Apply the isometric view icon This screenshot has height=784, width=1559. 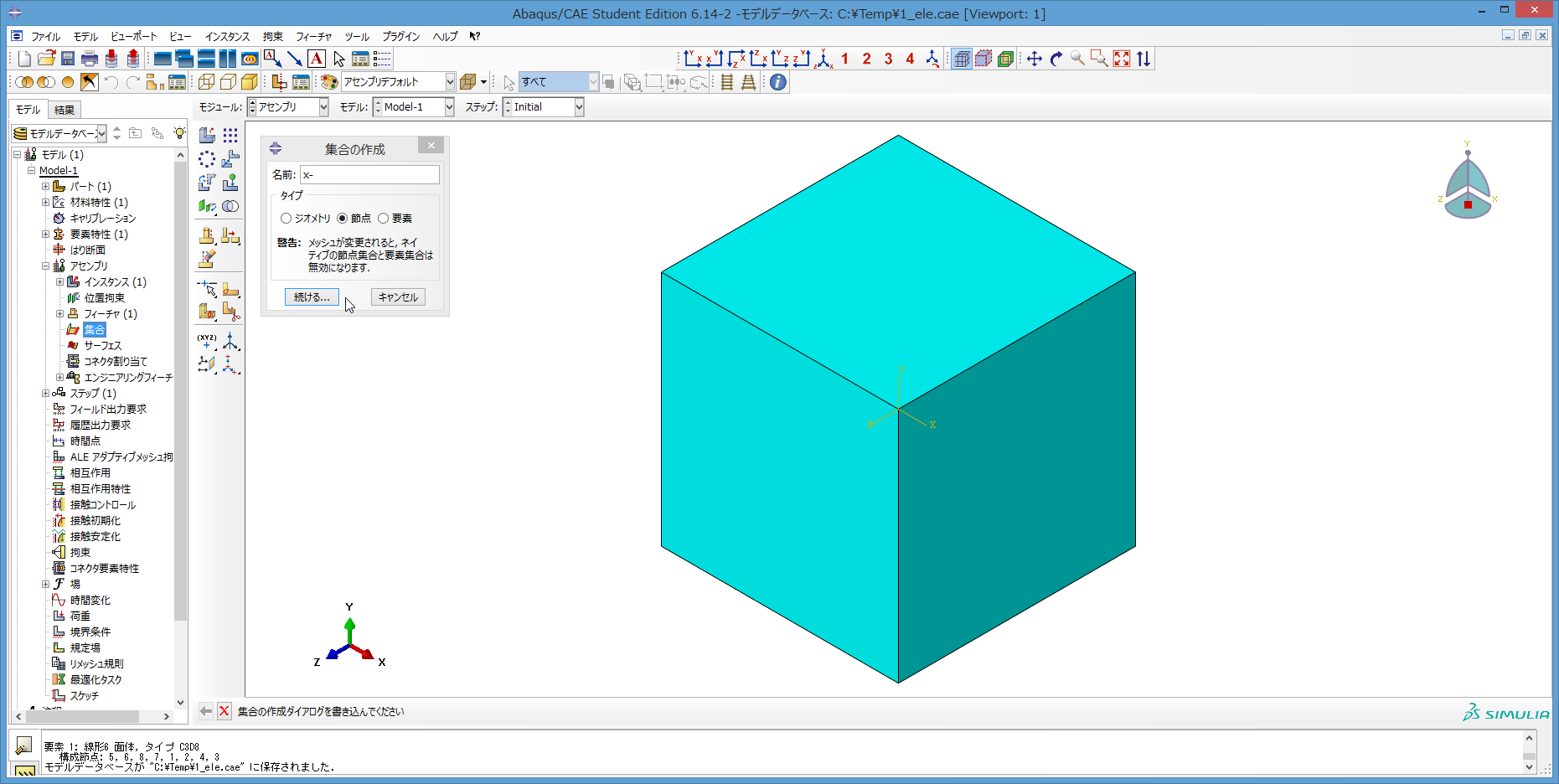click(x=823, y=59)
